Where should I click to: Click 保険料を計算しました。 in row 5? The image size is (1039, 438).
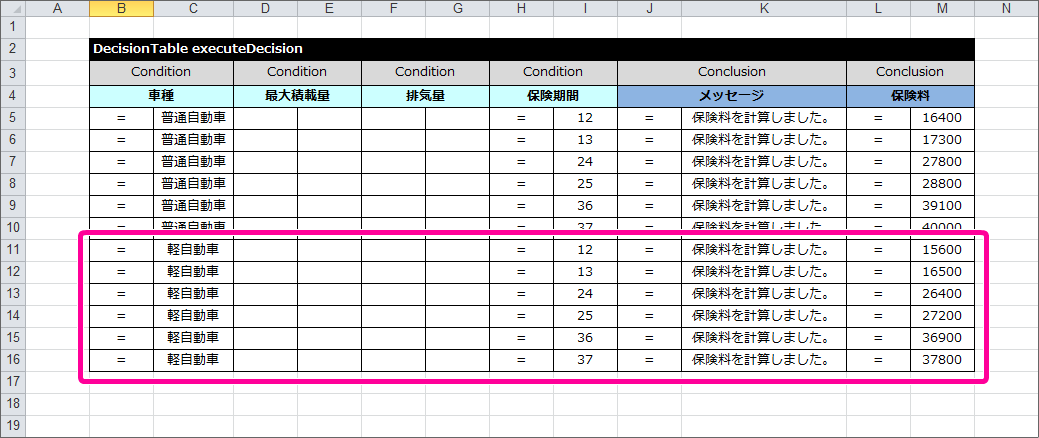(764, 118)
